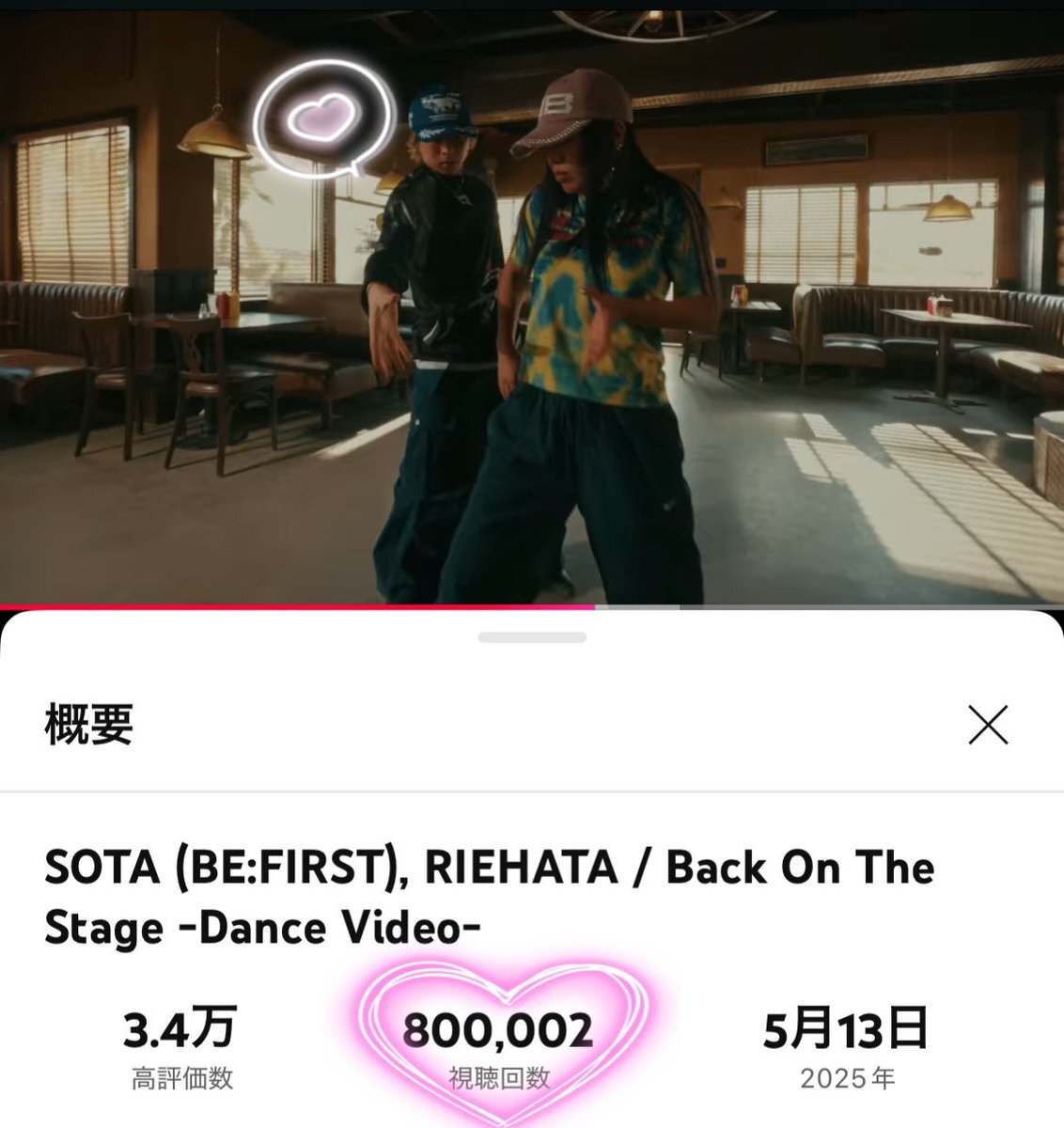This screenshot has width=1064, height=1128.
Task: Click the 視聴回数 label
Action: coord(499,1078)
